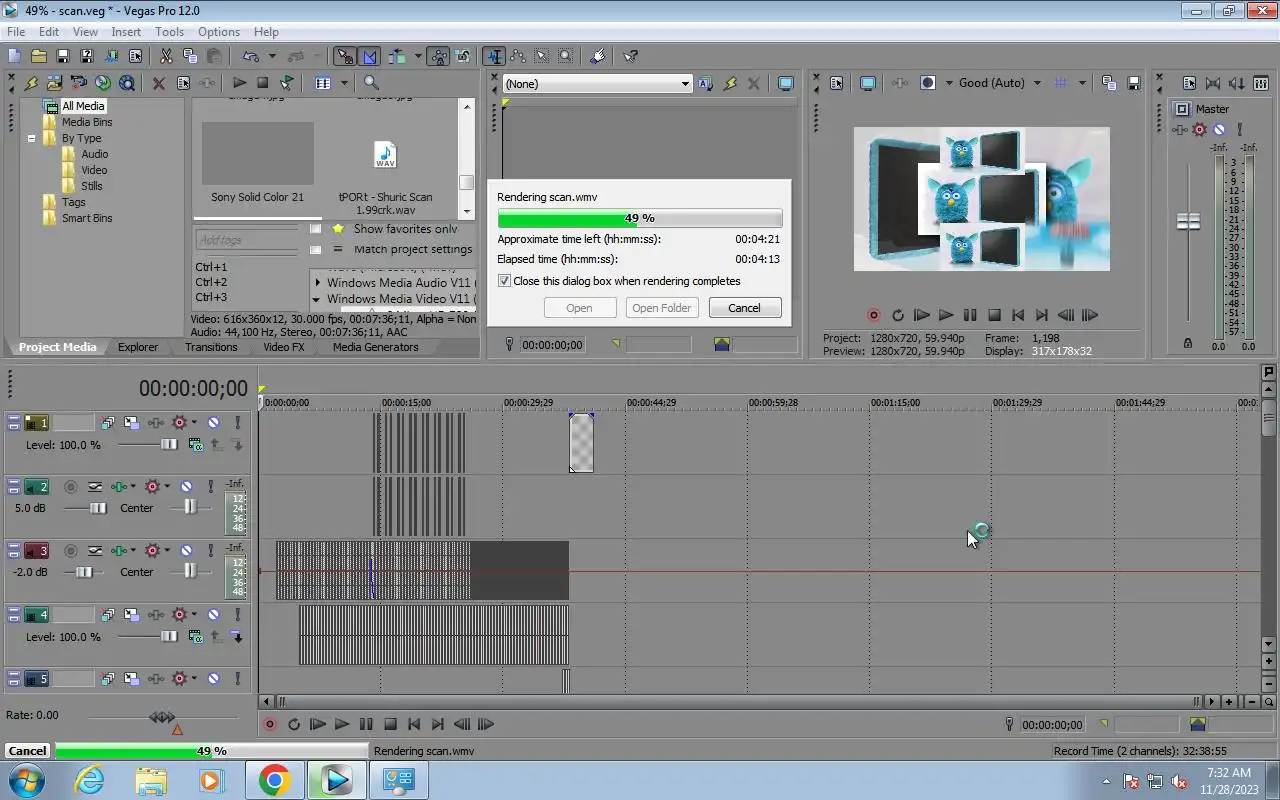Screen dimensions: 1280x800
Task: Select the Zoom Edit tool
Action: [566, 56]
